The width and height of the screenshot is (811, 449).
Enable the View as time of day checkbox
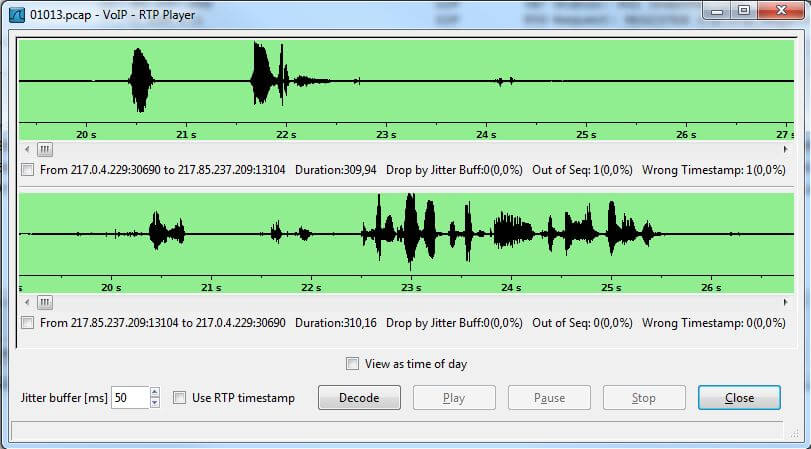(x=352, y=364)
